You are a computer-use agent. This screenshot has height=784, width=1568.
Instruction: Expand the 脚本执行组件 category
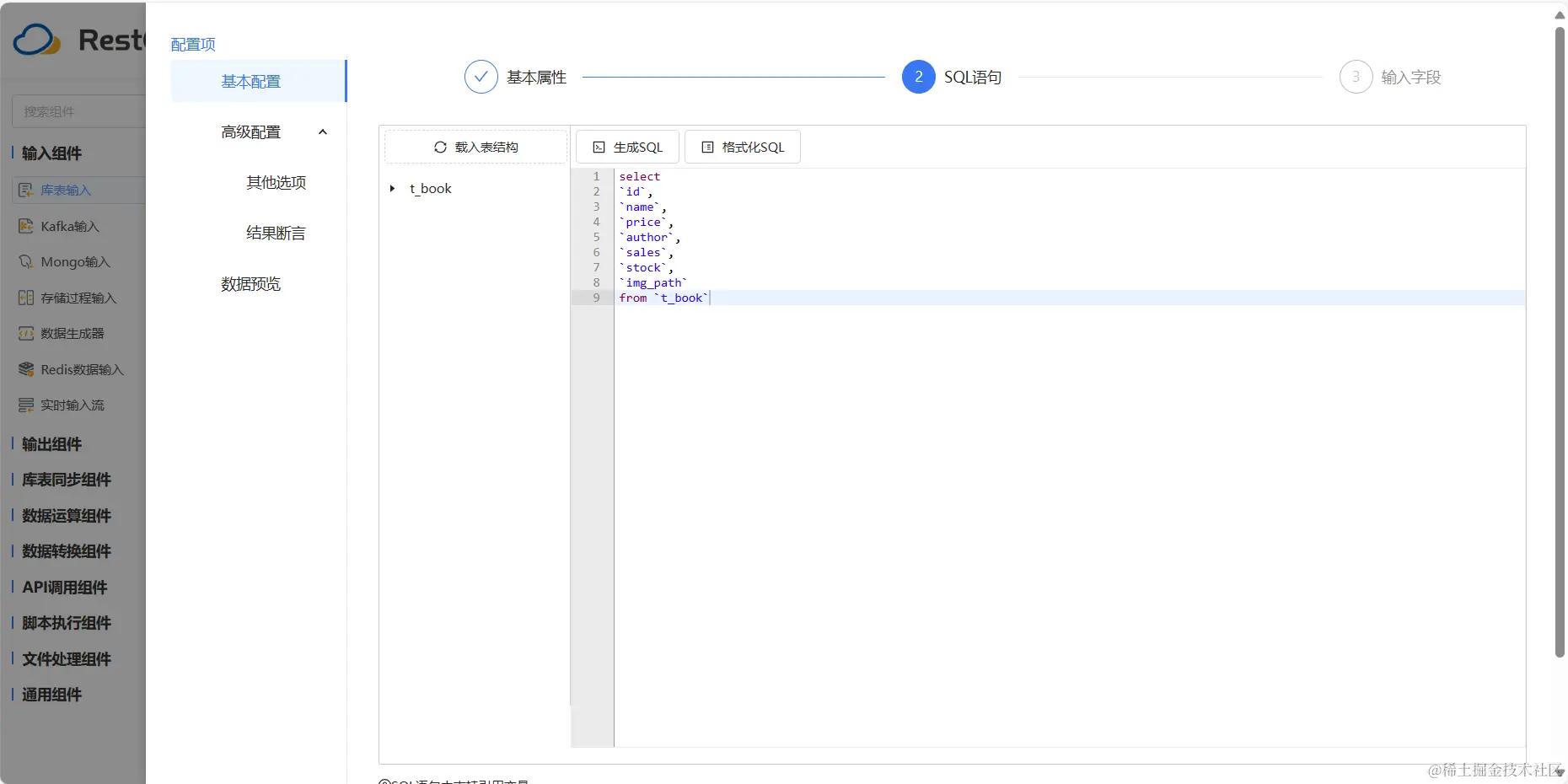(66, 623)
